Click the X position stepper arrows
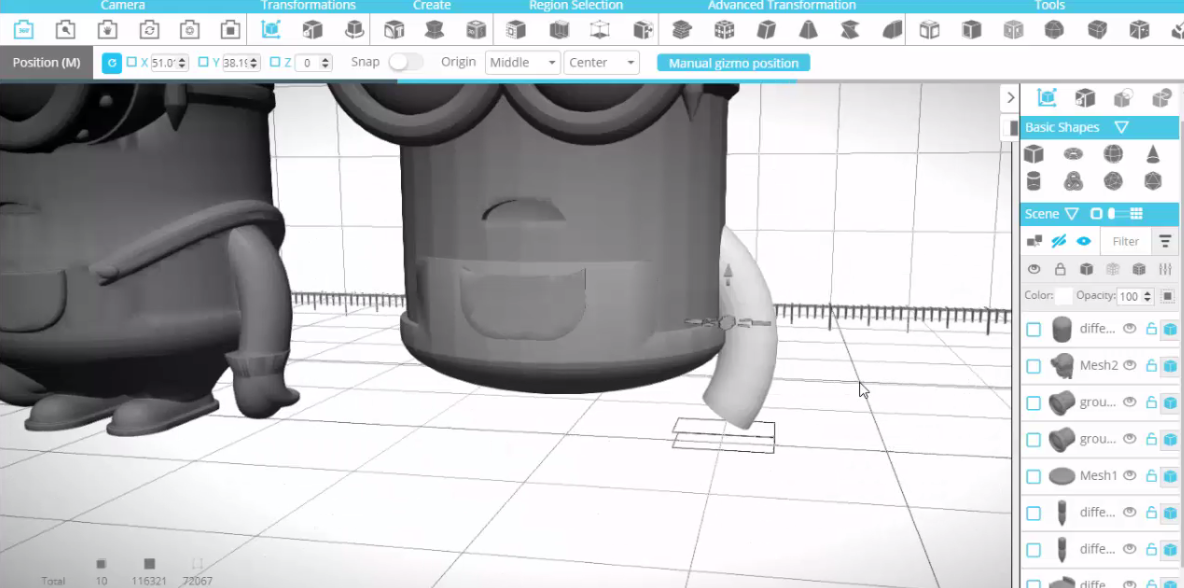Viewport: 1184px width, 588px height. coord(182,63)
